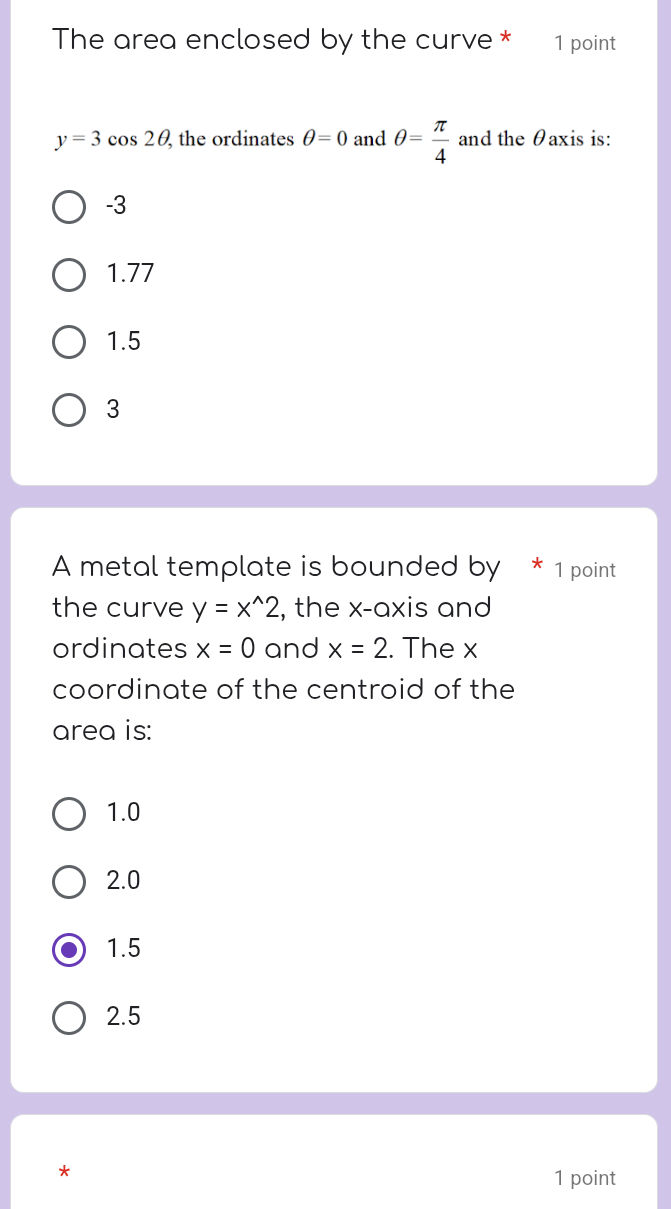The image size is (671, 1209).
Task: Click the 1 point label on the third question
Action: [x=584, y=1178]
